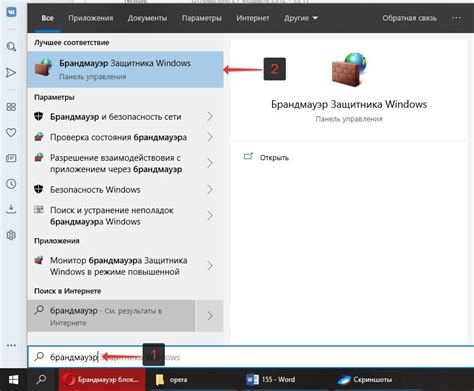Click the three dots at sidebar bottom

11,345
